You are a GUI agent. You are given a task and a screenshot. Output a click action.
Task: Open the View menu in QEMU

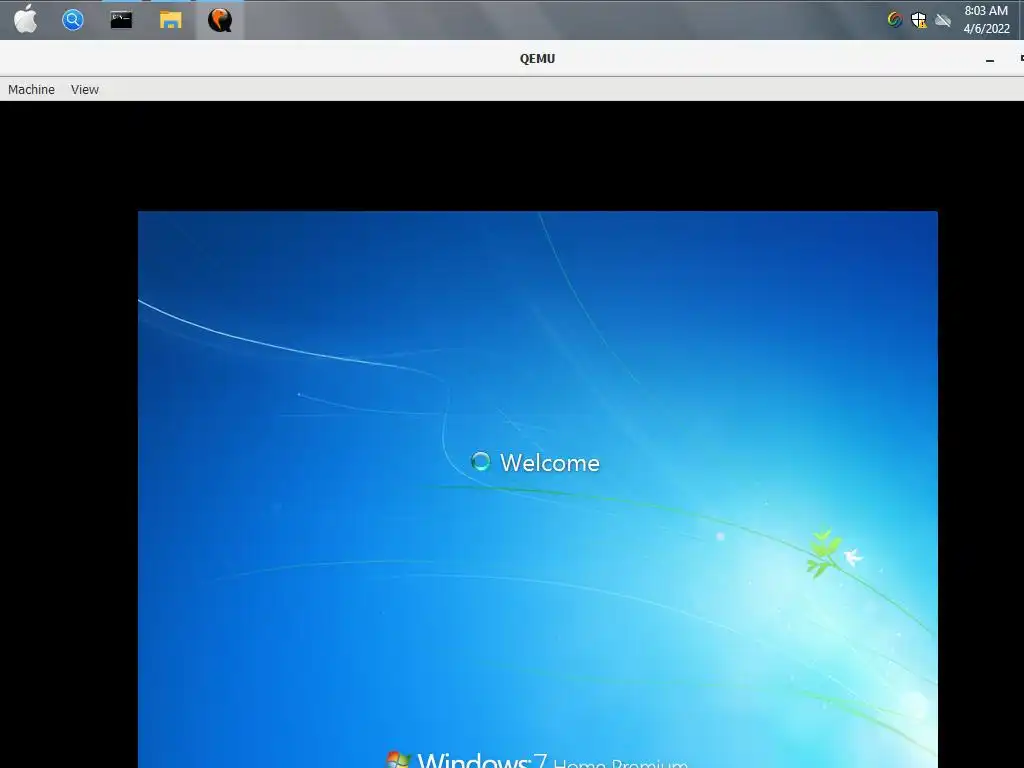pos(85,89)
